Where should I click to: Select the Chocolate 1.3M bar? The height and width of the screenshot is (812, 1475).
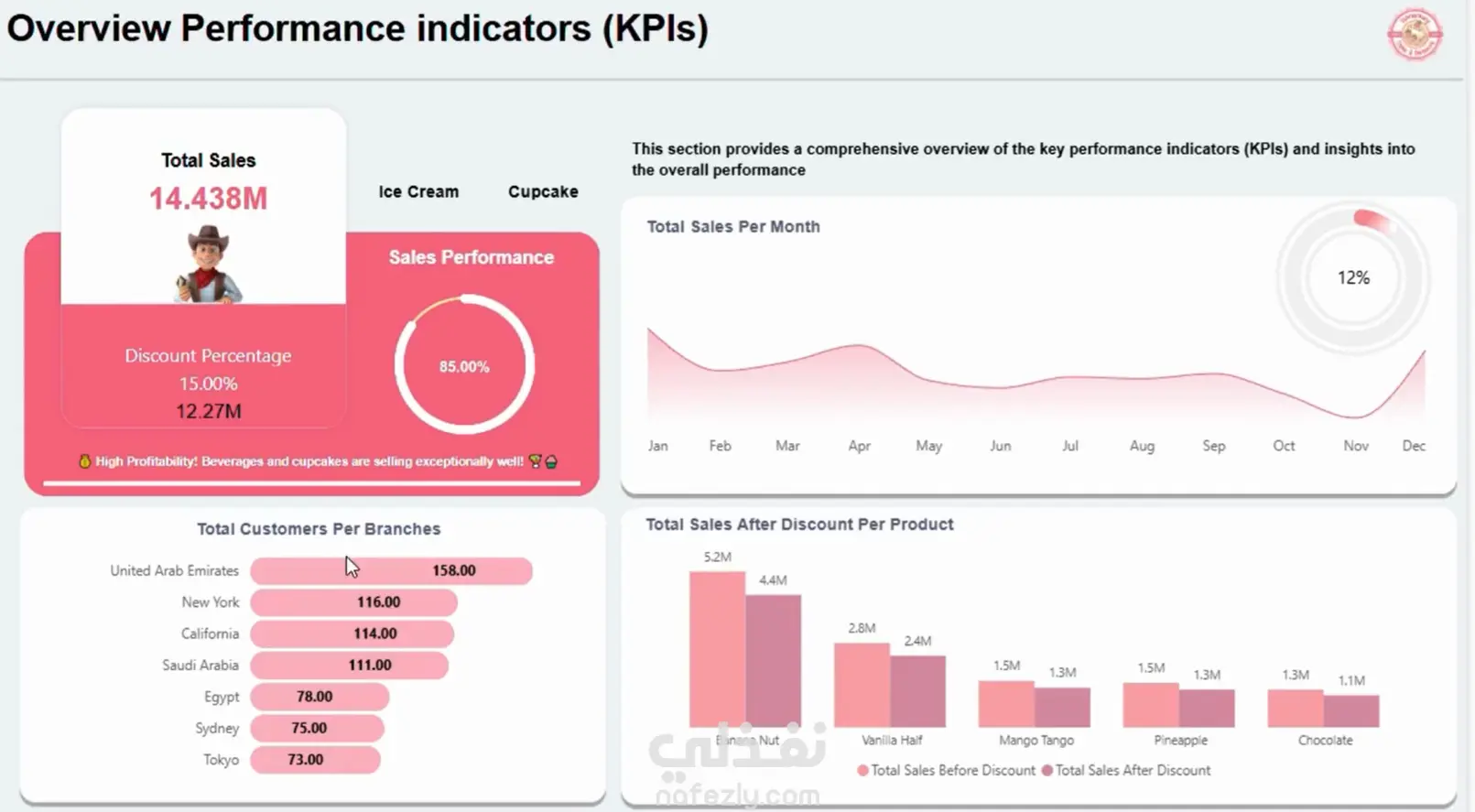pyautogui.click(x=1295, y=709)
